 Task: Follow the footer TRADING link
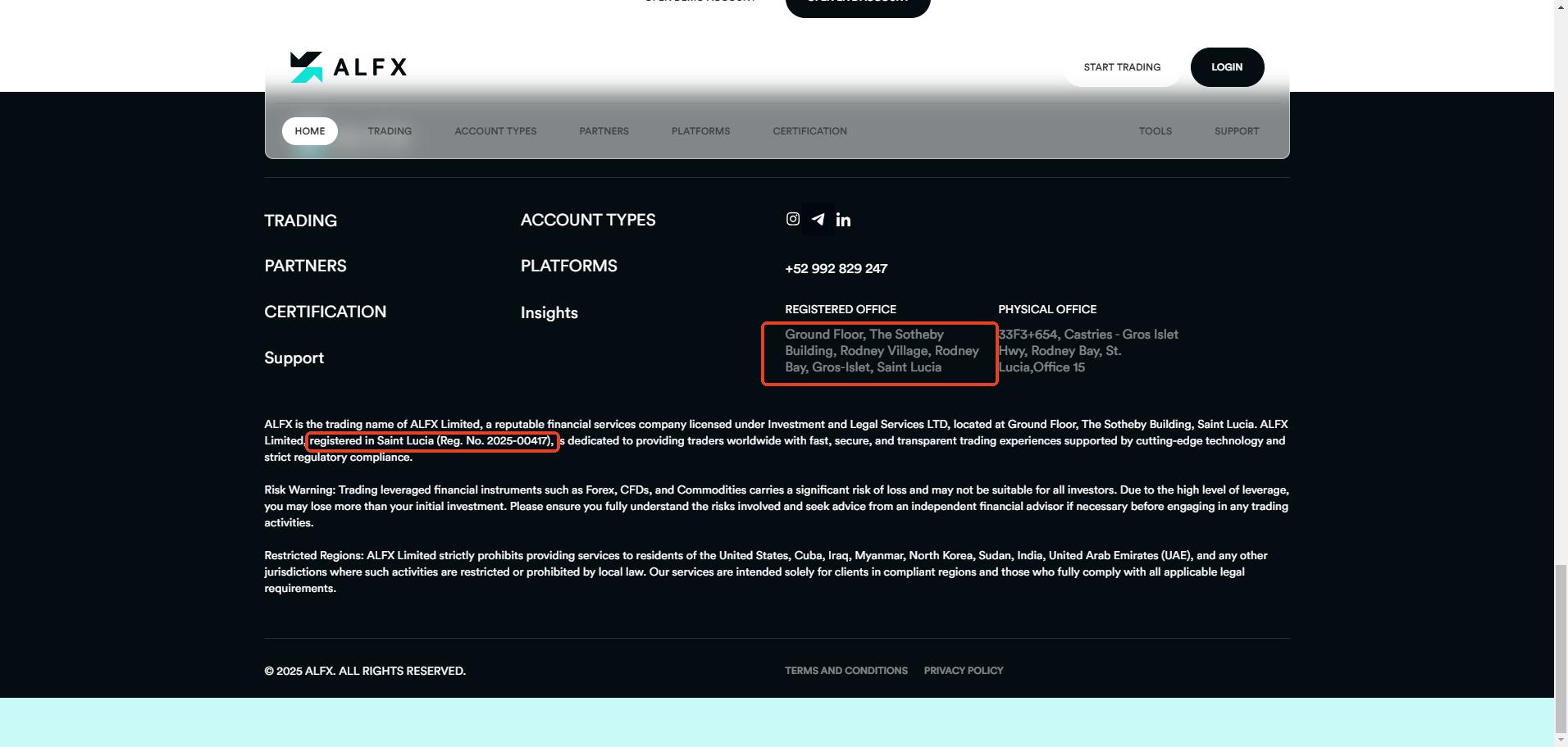pos(300,221)
